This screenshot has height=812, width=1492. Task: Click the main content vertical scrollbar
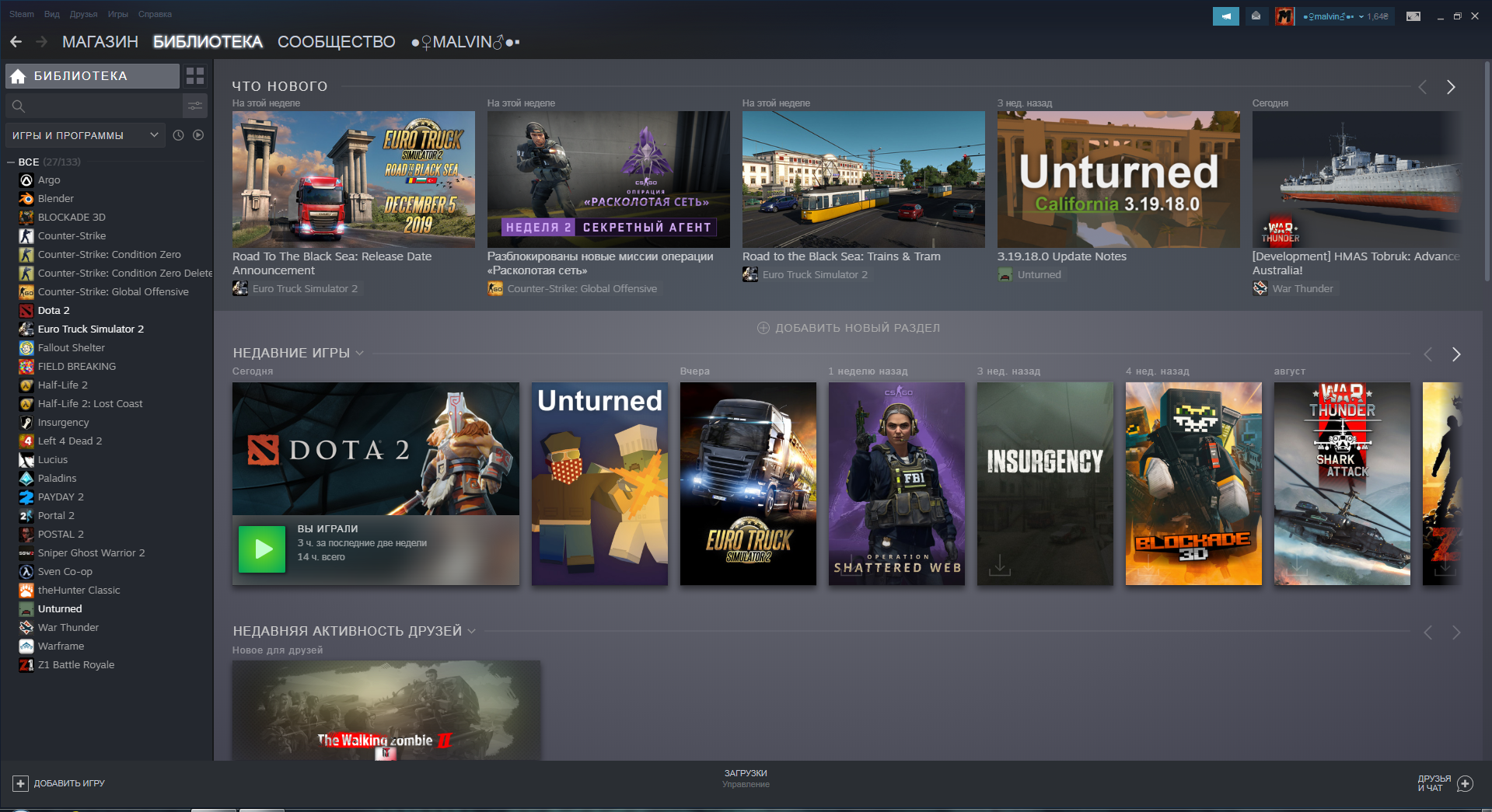pyautogui.click(x=1487, y=171)
